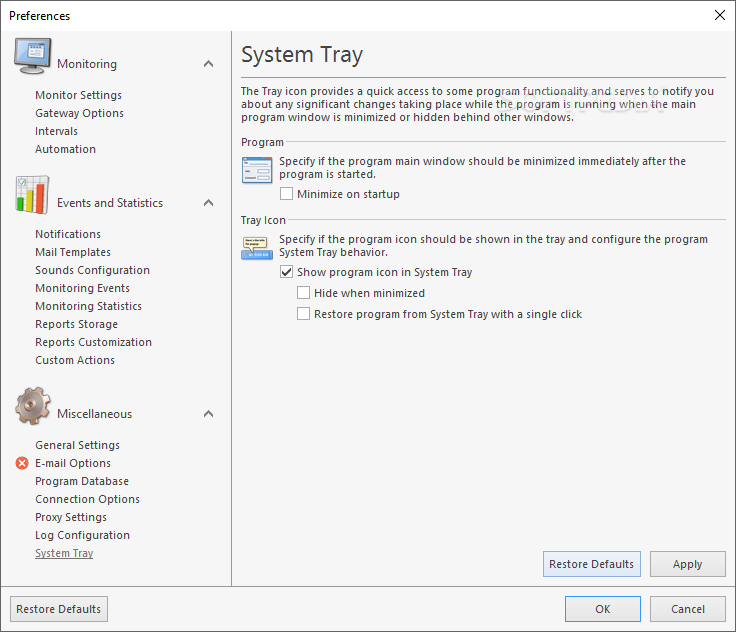Click the Miscellaneous gear icon
736x632 pixels.
click(x=32, y=406)
